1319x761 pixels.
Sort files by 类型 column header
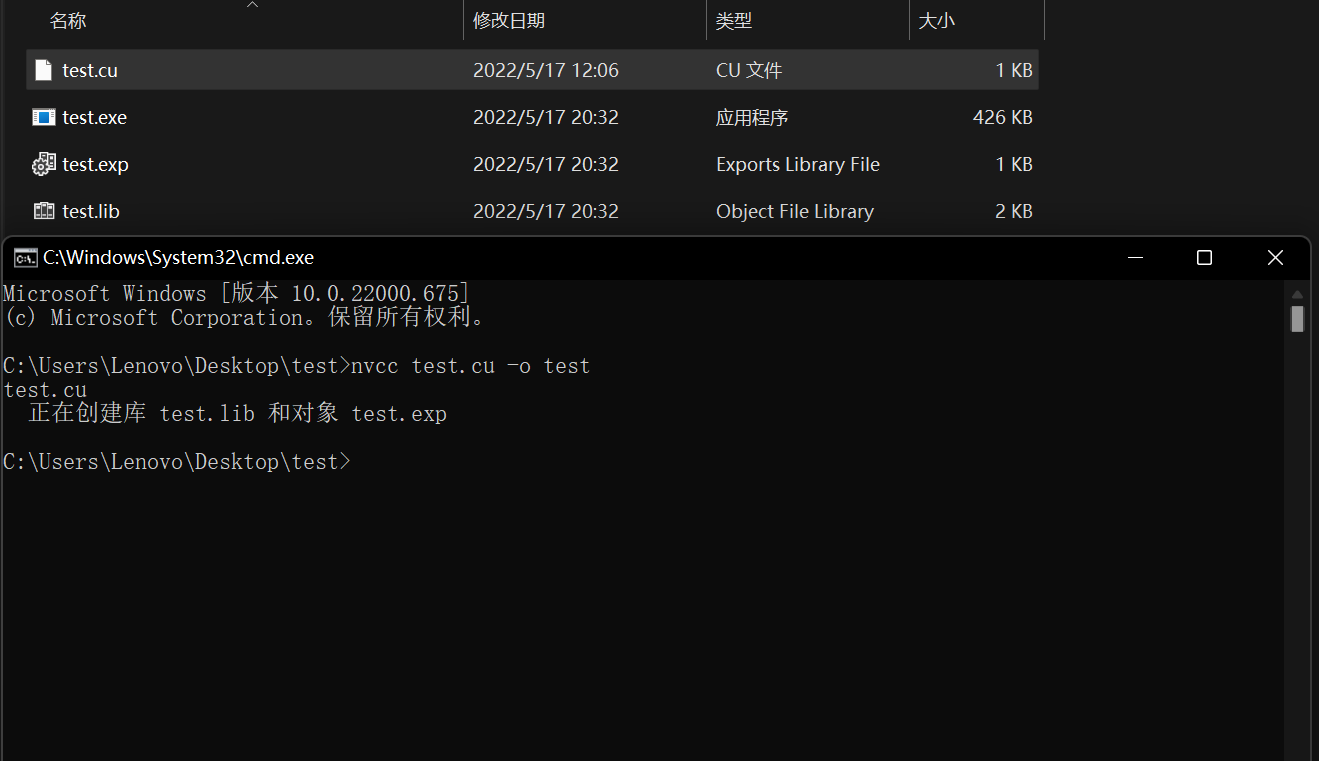coord(734,20)
